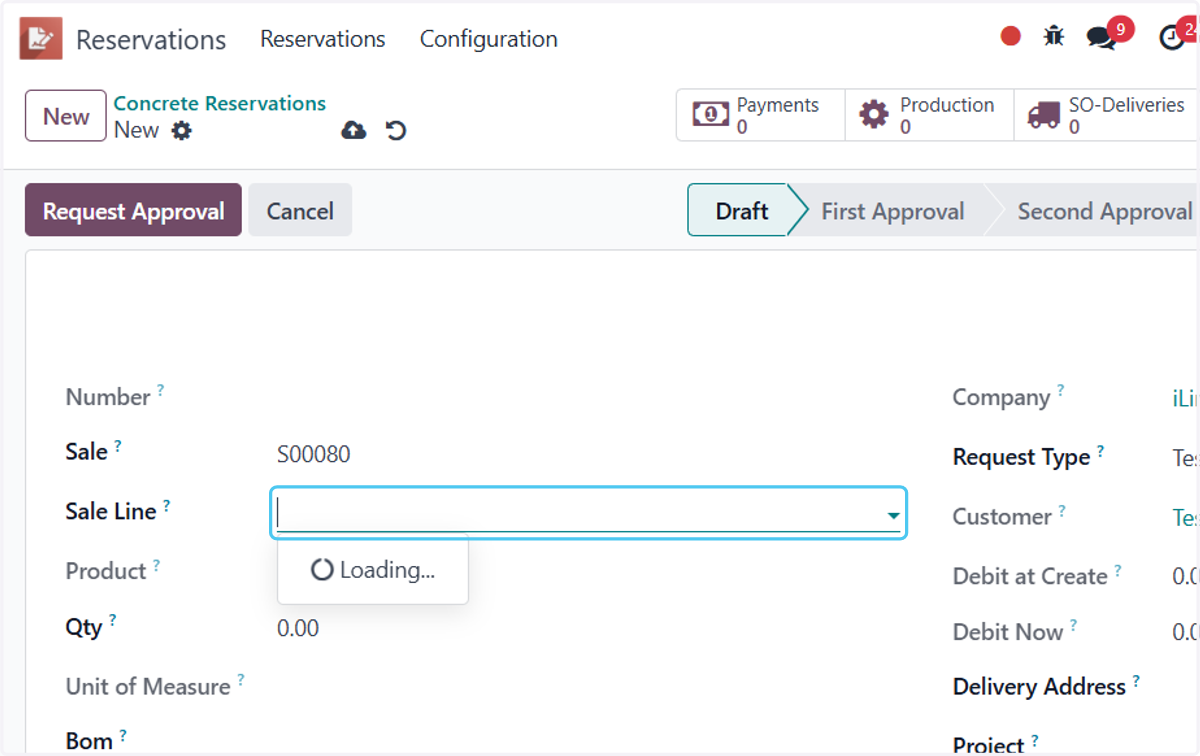Click the Customer field help question mark

coord(1062,510)
